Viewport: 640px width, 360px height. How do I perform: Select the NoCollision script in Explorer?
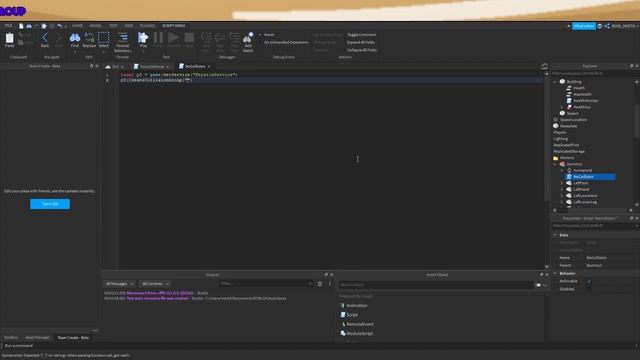(x=590, y=177)
